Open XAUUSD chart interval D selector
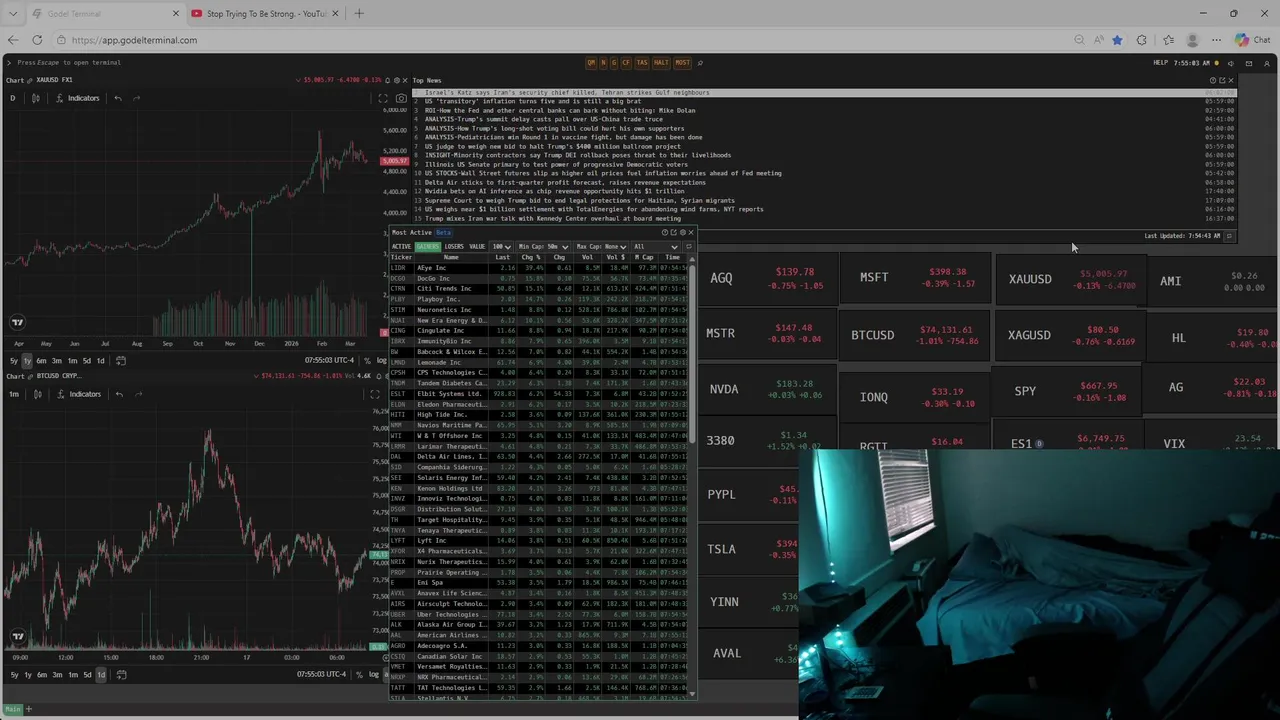Viewport: 1280px width, 720px height. click(13, 98)
